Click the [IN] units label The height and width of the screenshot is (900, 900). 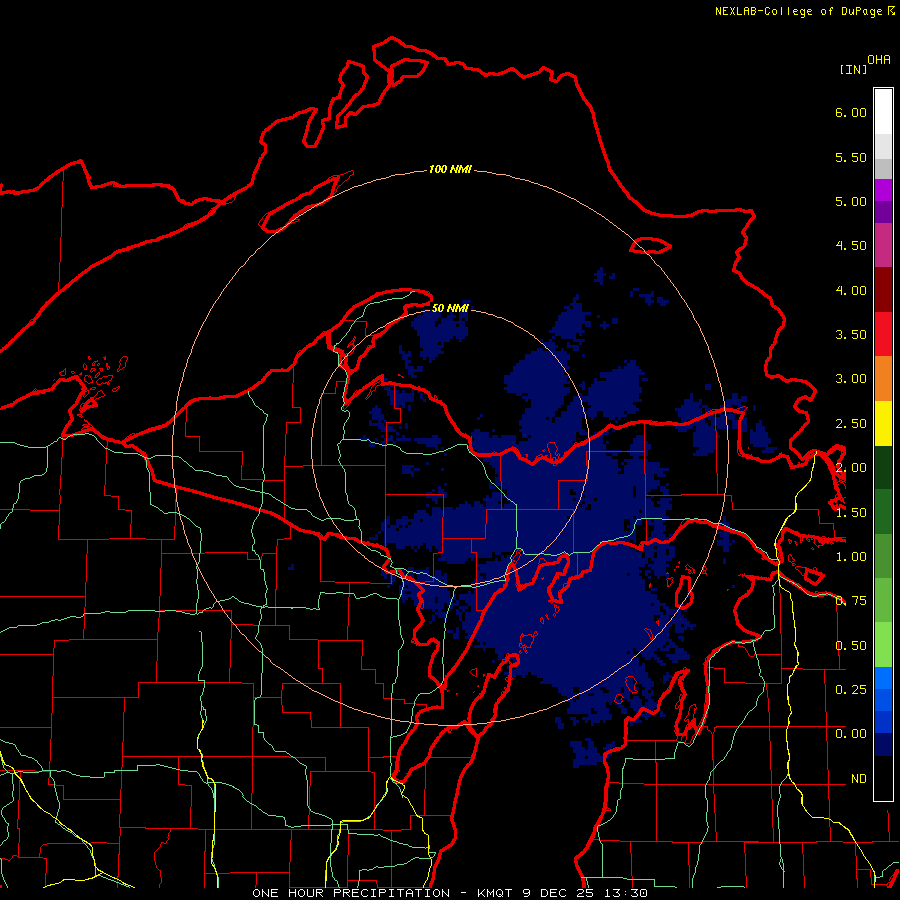853,69
